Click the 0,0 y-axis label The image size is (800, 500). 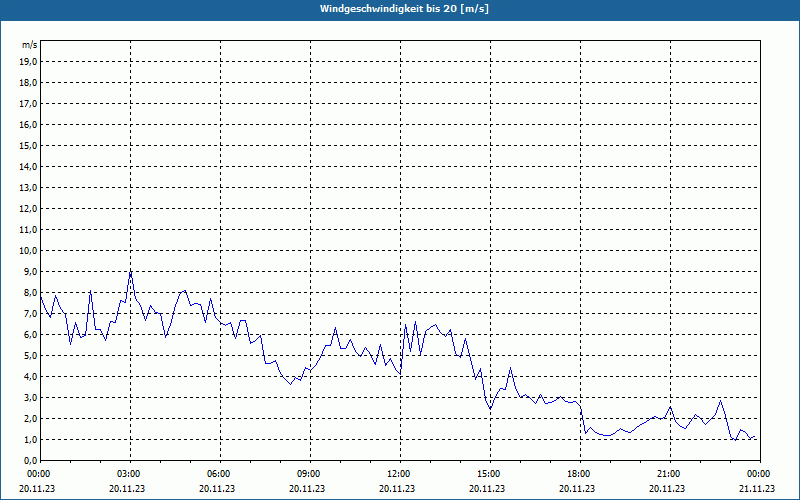(x=30, y=460)
